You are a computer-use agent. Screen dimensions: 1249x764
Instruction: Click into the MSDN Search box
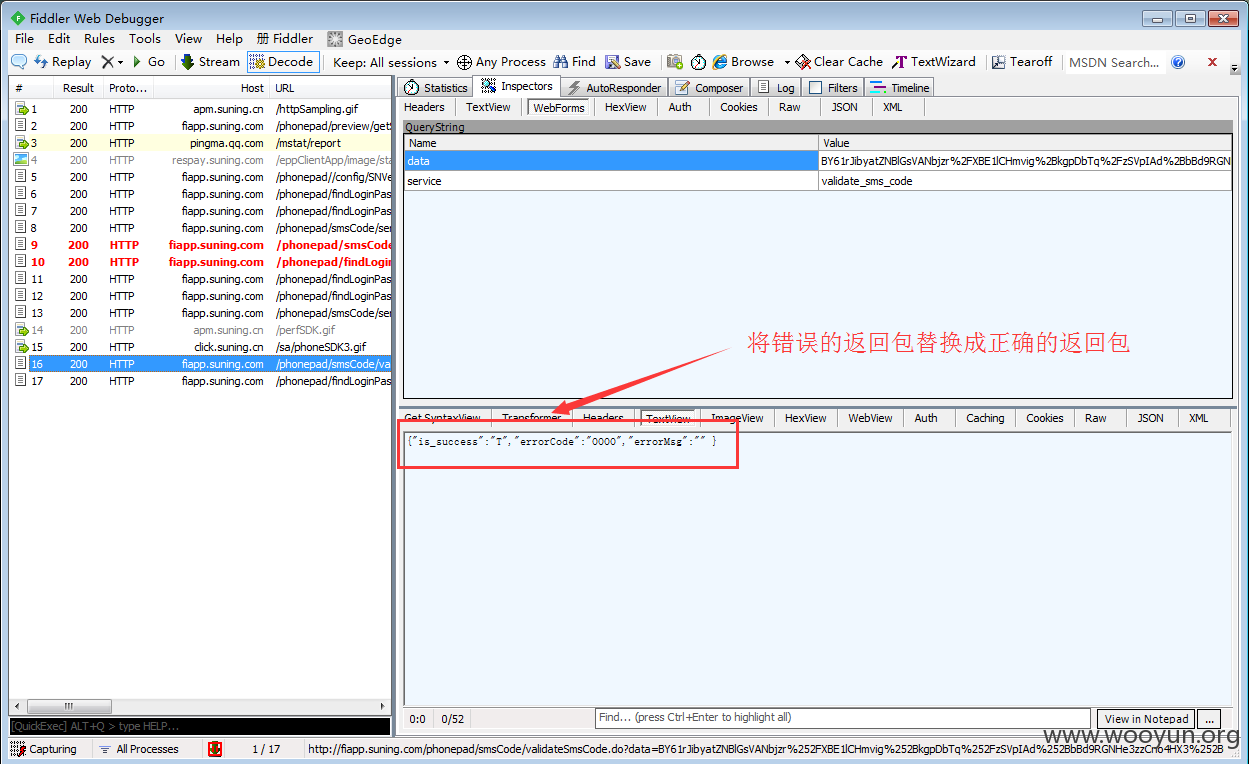(x=1113, y=62)
